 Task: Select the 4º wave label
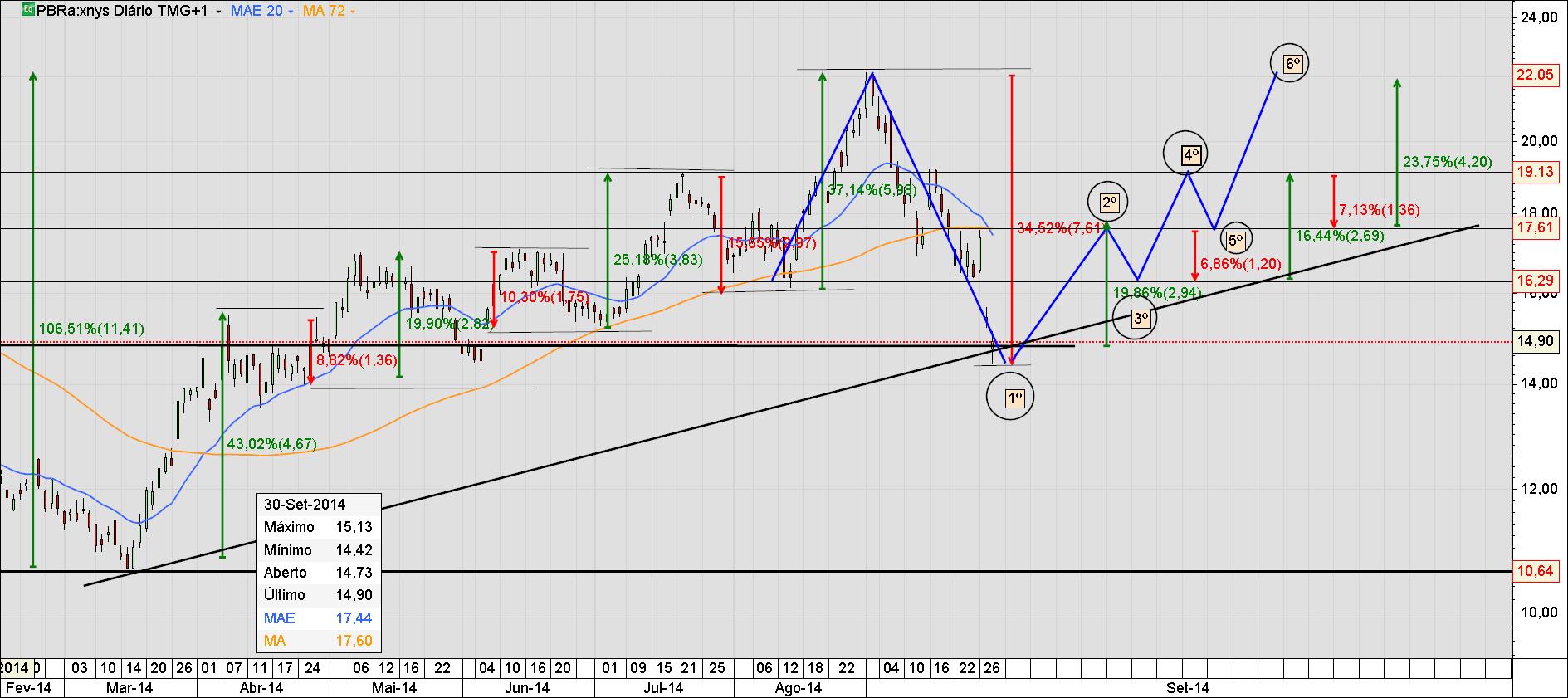click(x=1190, y=155)
